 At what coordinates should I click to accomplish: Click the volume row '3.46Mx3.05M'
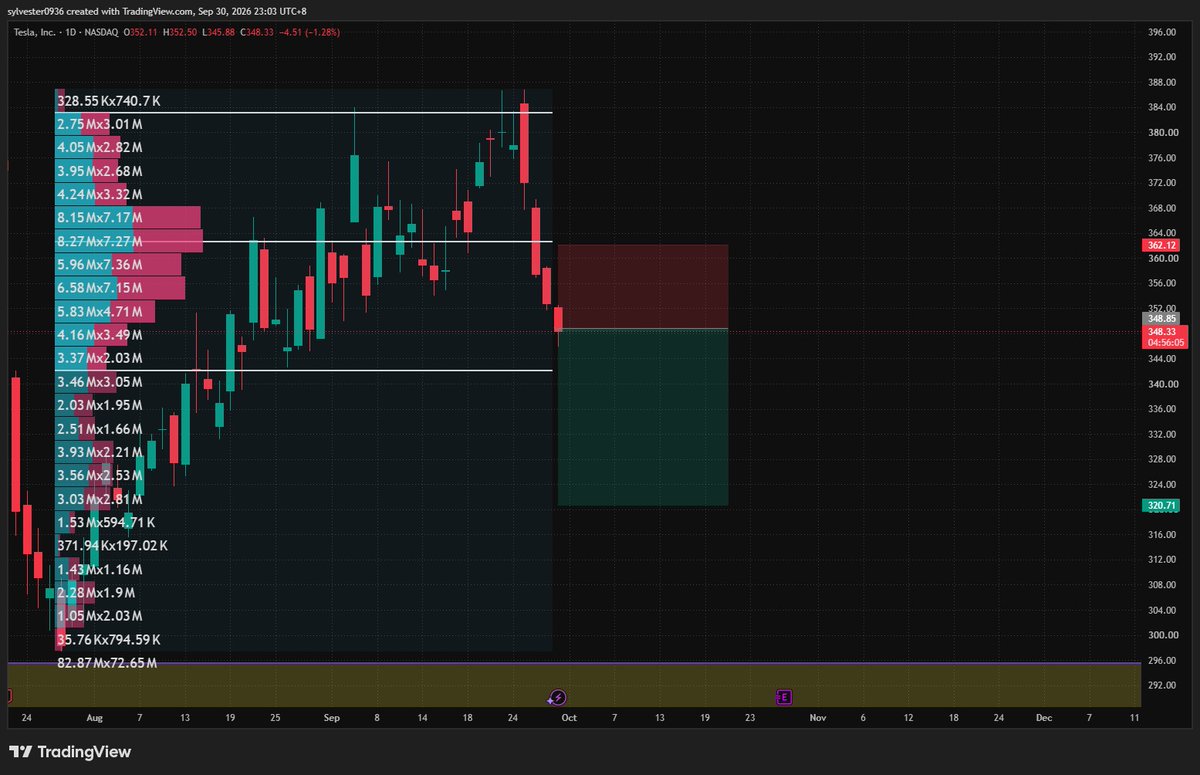(x=100, y=382)
